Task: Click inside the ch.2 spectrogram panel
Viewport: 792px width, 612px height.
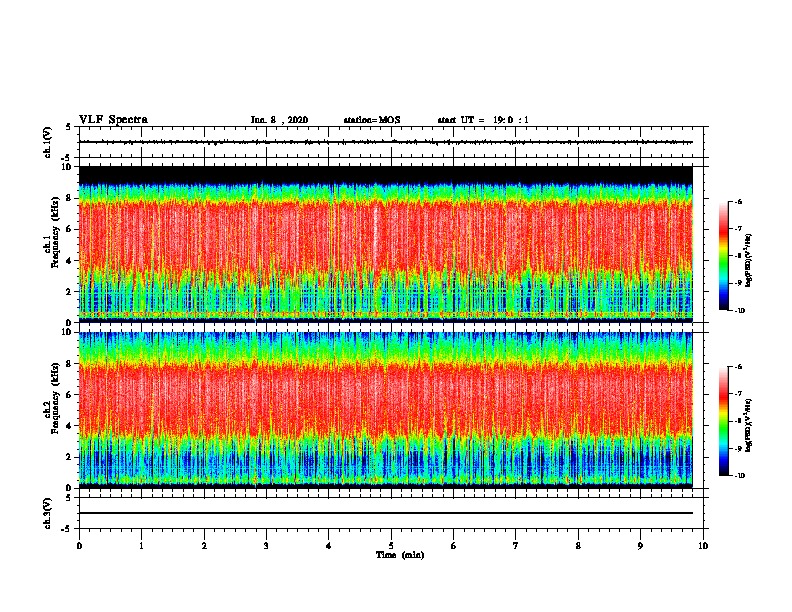Action: (x=385, y=410)
